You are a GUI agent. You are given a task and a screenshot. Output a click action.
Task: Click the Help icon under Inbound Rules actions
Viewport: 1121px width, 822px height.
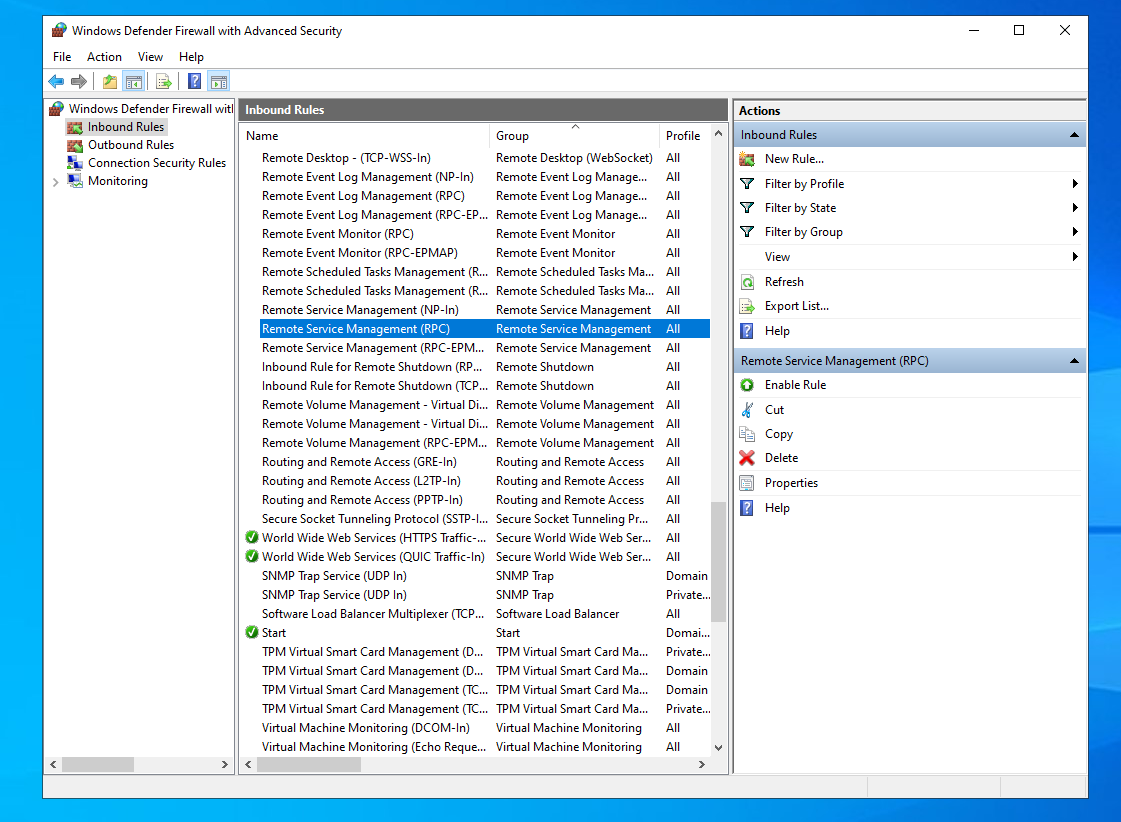tap(747, 331)
